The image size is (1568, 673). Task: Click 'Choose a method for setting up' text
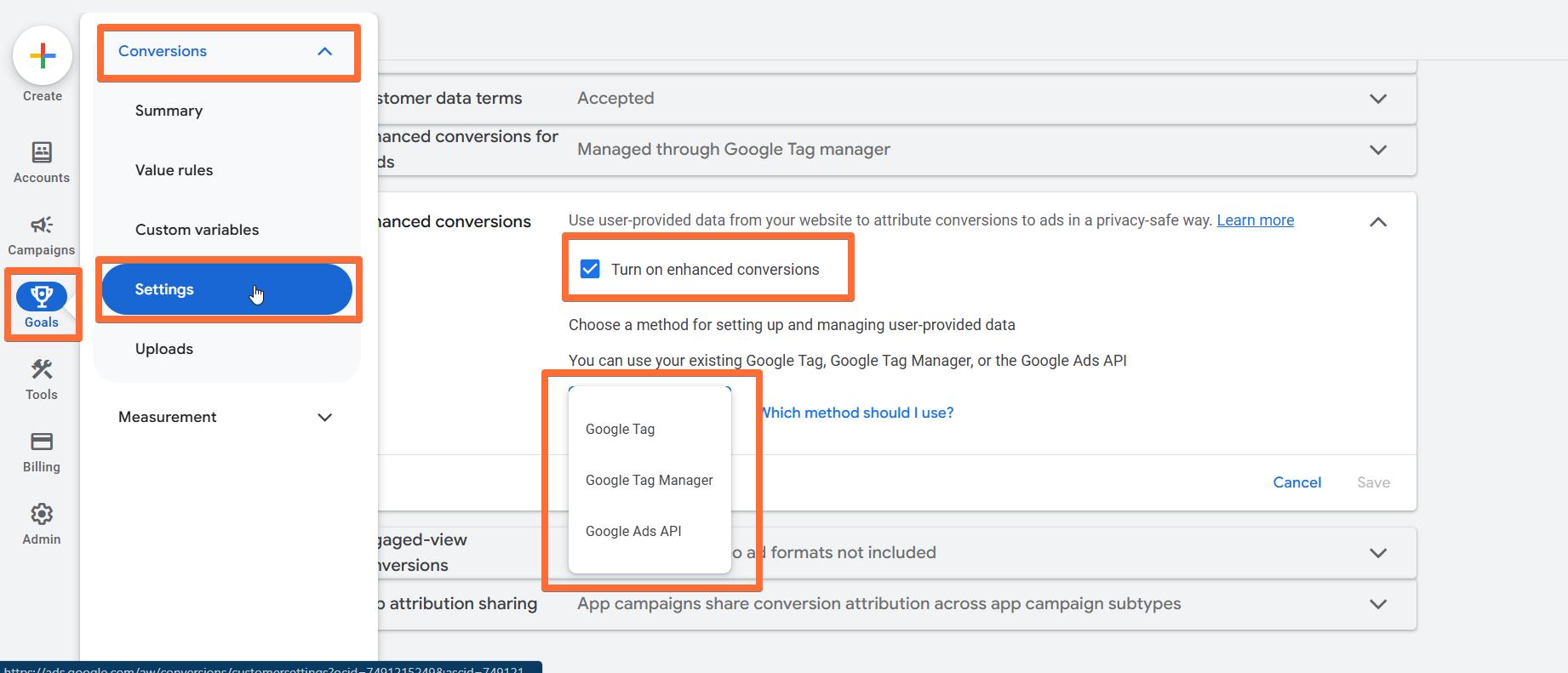tap(792, 325)
